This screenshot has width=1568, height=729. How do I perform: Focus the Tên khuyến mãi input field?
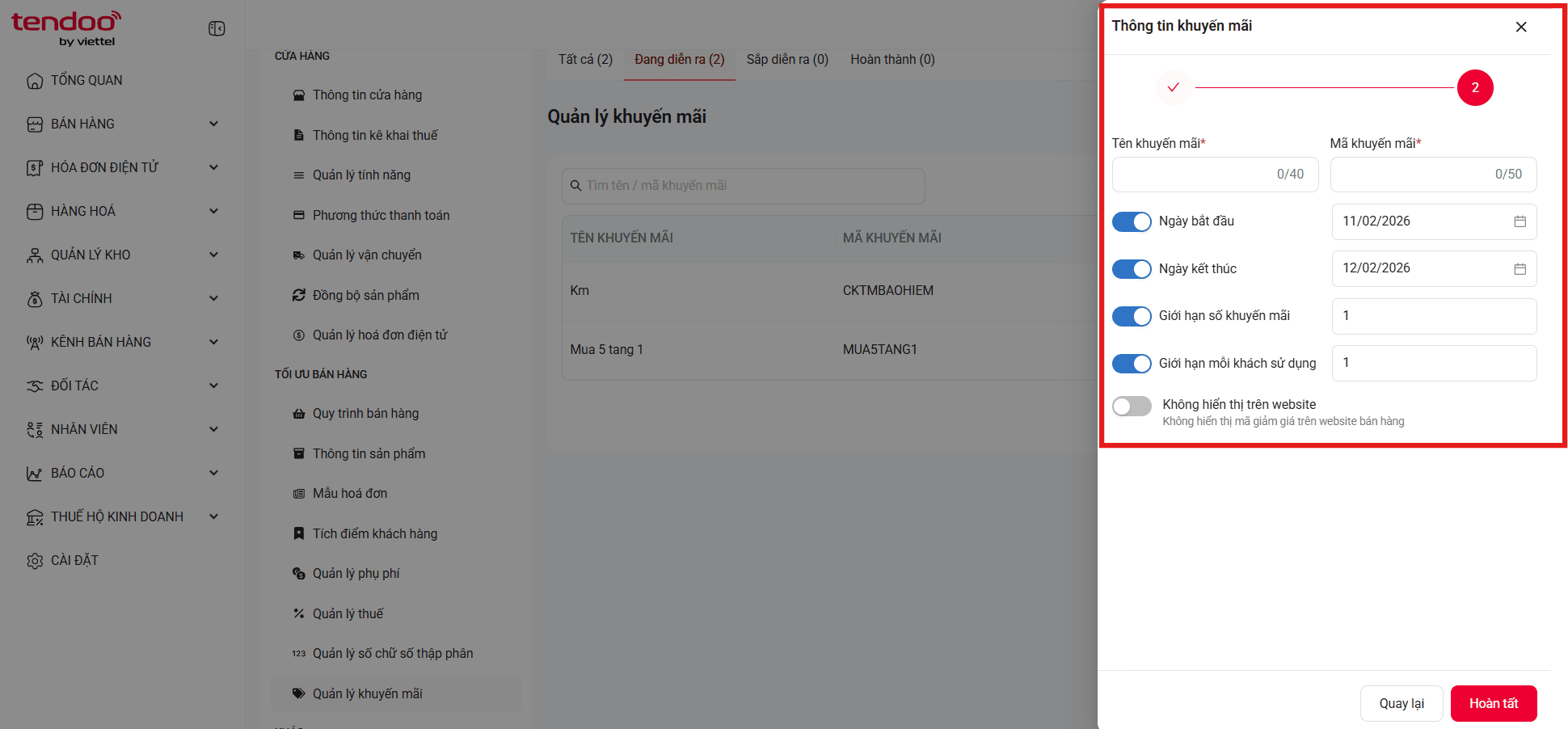click(1215, 175)
